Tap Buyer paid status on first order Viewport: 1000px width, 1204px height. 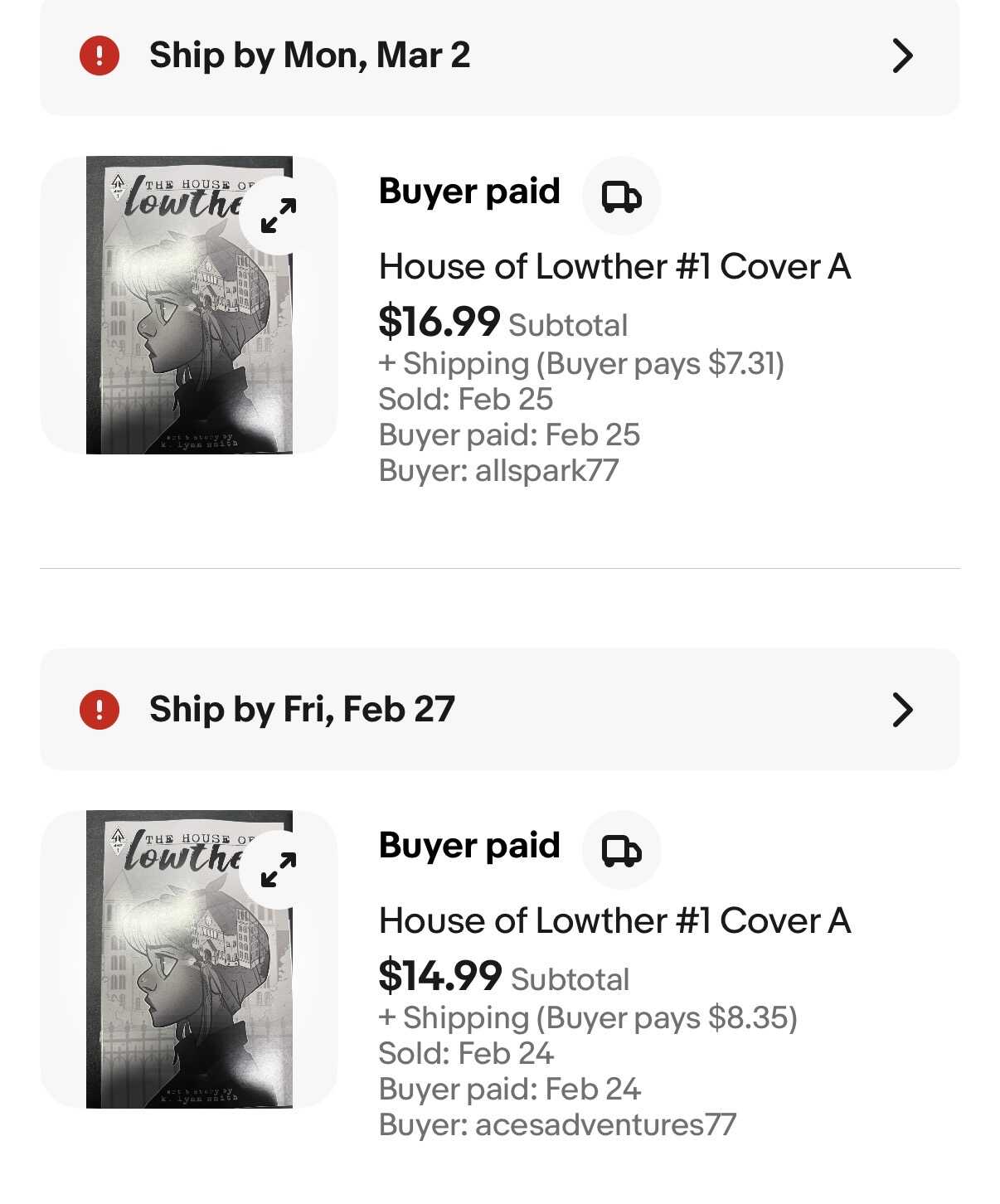[469, 192]
